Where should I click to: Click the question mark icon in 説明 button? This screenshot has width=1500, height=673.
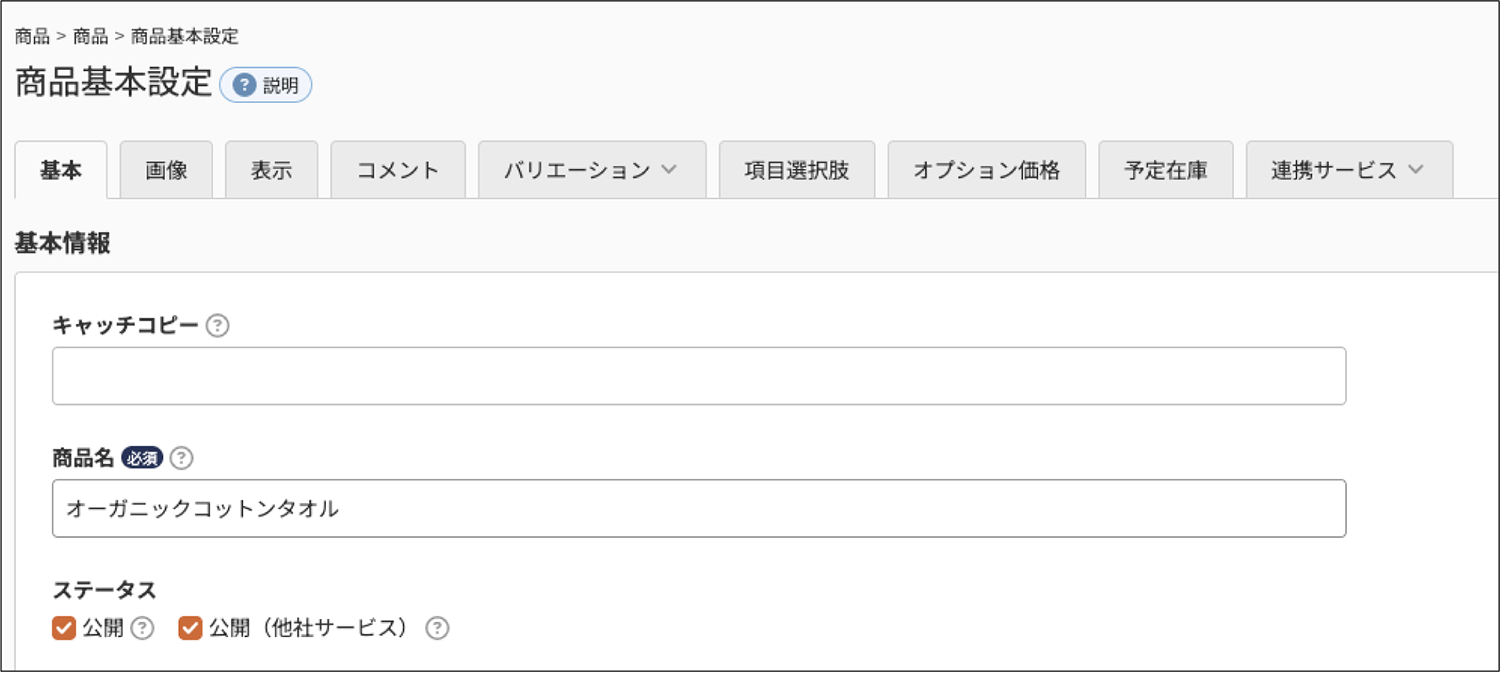[245, 85]
